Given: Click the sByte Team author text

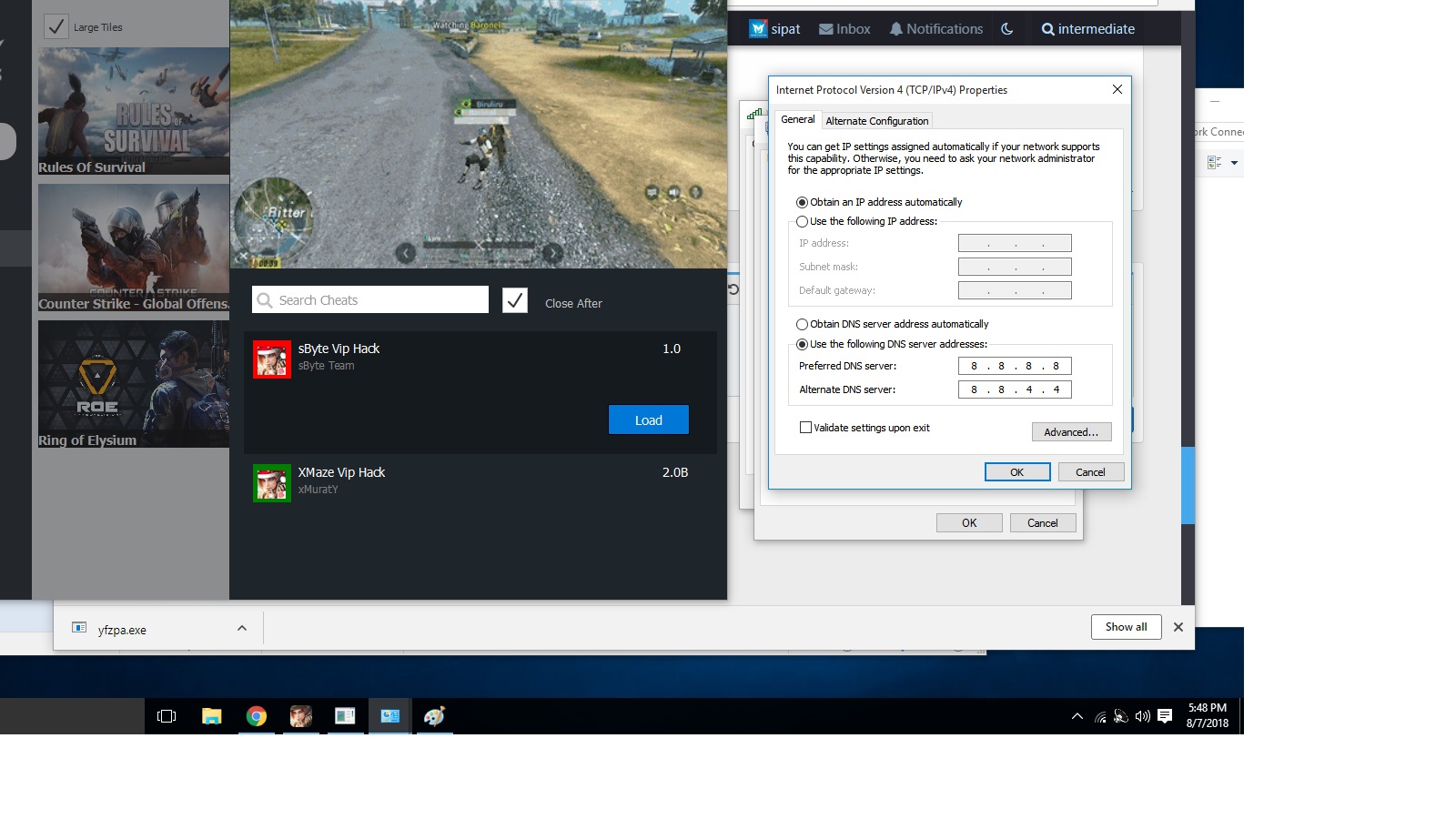Looking at the screenshot, I should [x=327, y=366].
